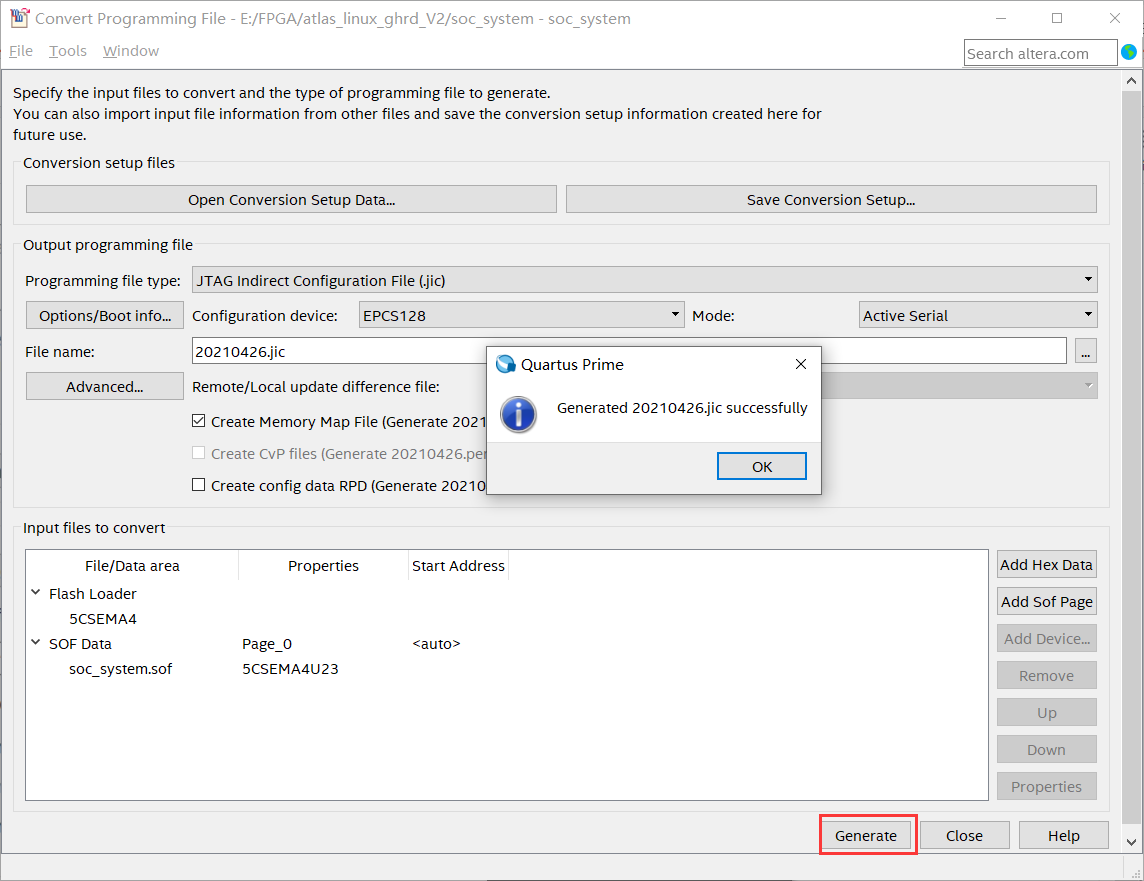1144x881 pixels.
Task: Click the scroll-up arrow of the vertical scrollbar
Action: click(x=1131, y=80)
